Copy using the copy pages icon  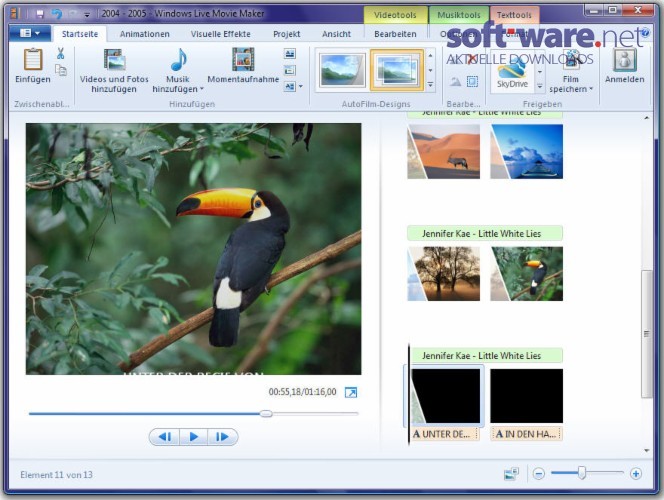pyautogui.click(x=61, y=70)
